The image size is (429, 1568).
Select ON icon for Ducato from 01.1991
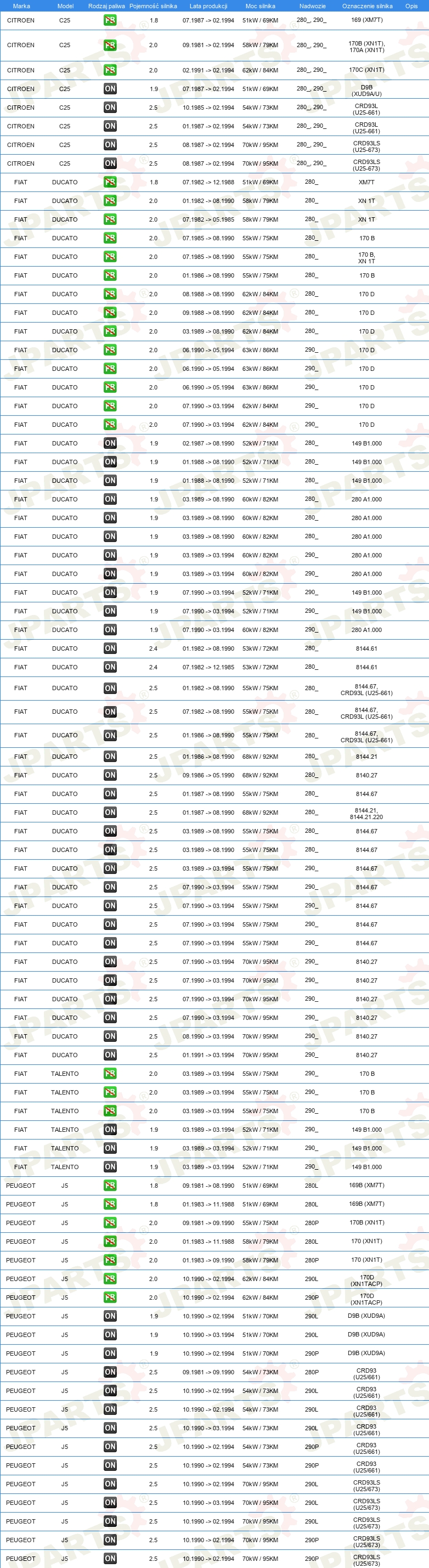tap(110, 1055)
